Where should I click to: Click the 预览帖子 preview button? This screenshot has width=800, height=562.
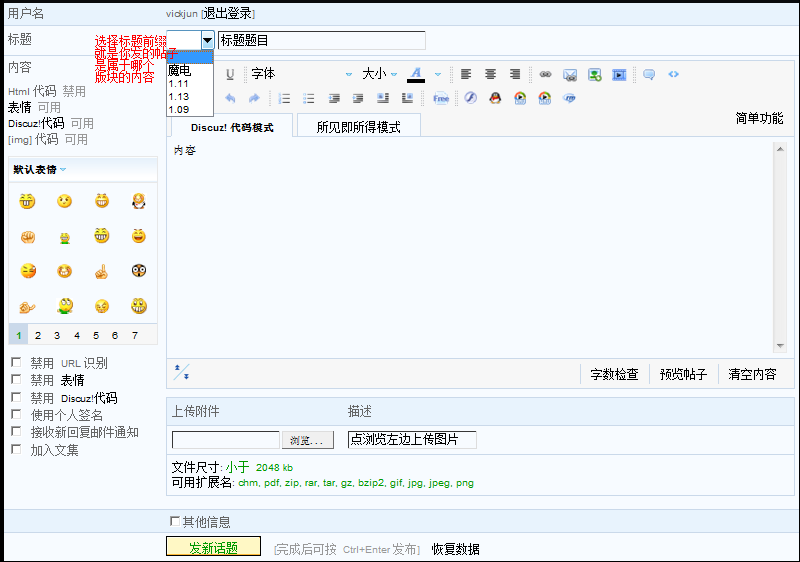coord(683,374)
